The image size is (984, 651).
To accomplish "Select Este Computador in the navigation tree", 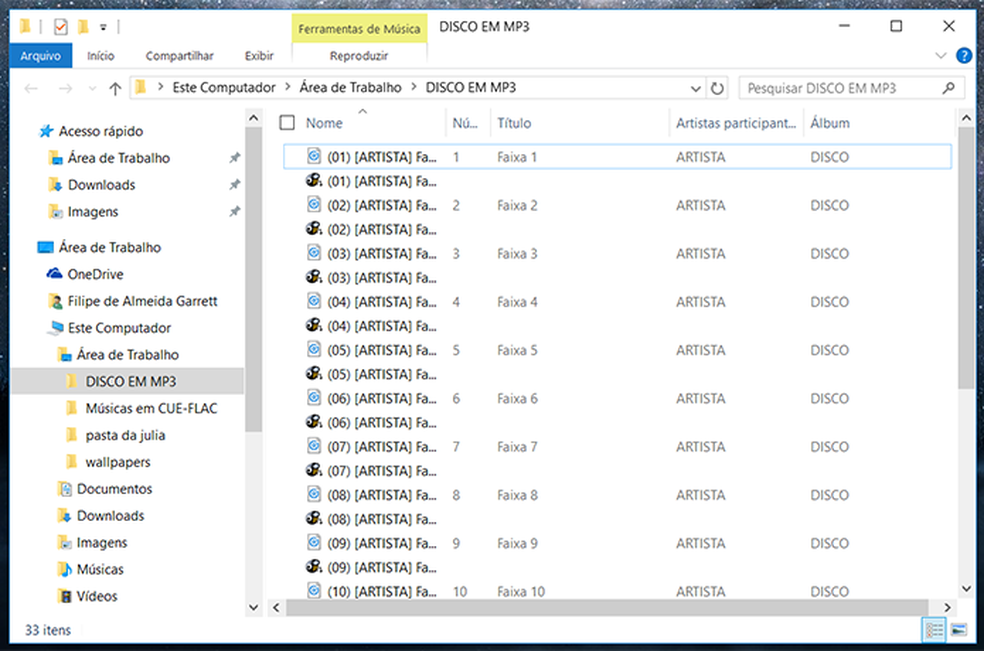I will click(x=119, y=328).
